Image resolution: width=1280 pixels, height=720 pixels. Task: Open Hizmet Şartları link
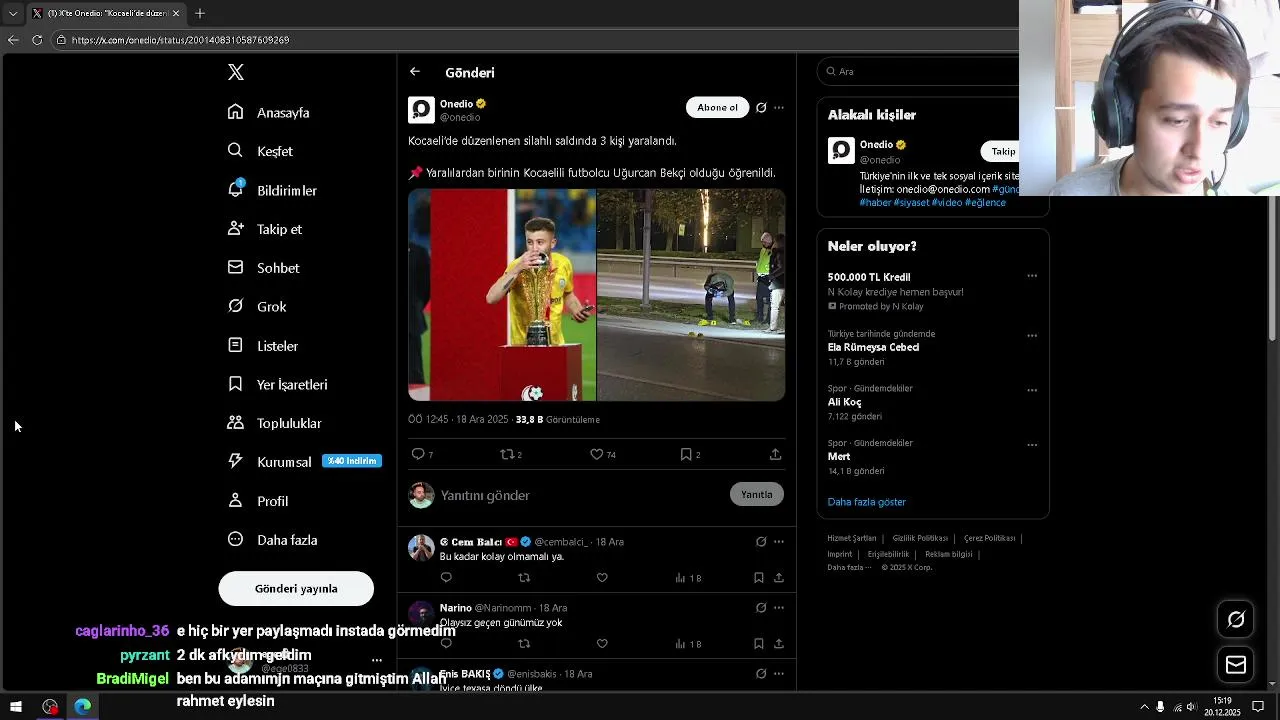click(x=851, y=538)
